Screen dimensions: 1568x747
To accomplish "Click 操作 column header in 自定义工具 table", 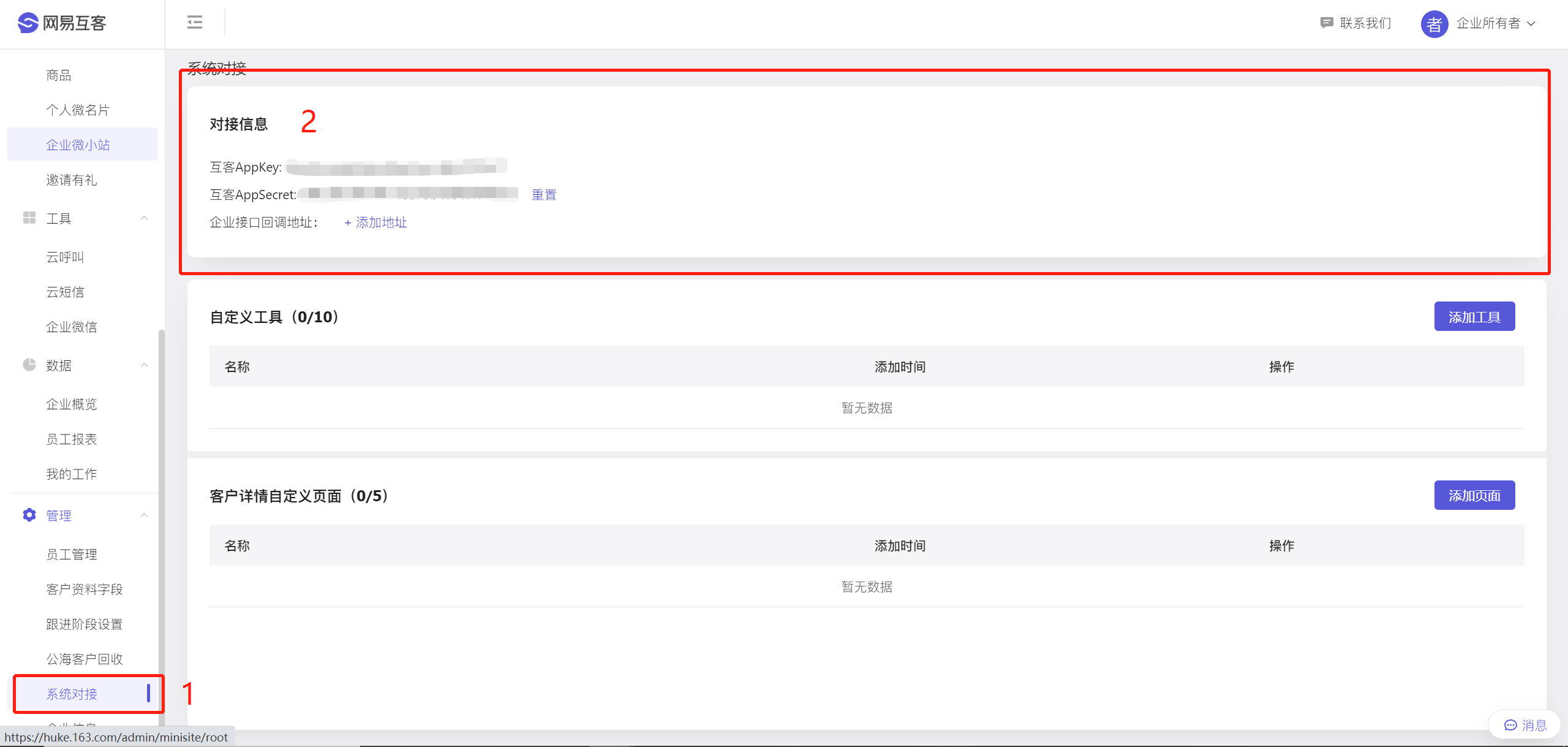I will point(1281,367).
